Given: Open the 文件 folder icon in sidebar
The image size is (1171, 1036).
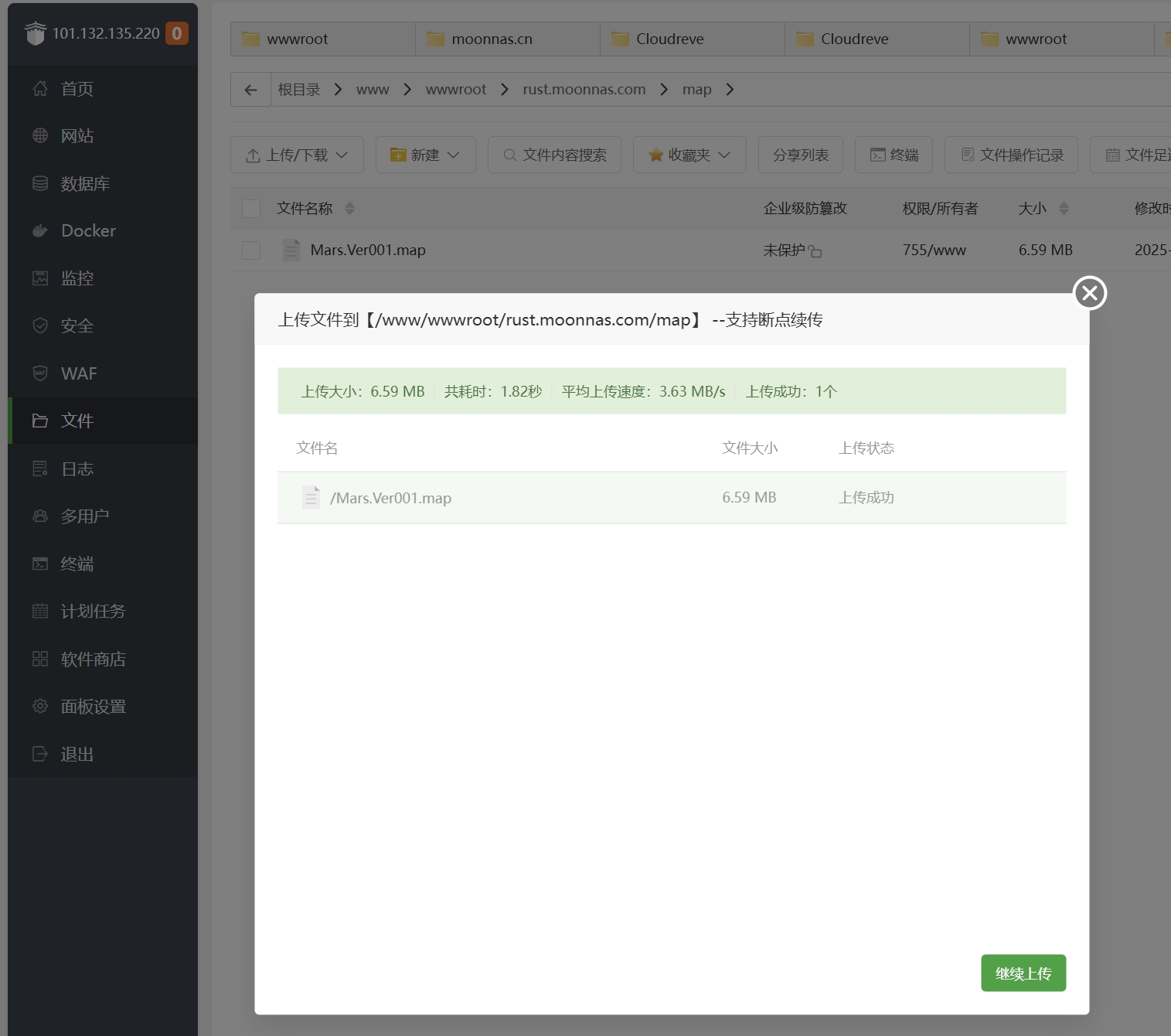Looking at the screenshot, I should (40, 421).
